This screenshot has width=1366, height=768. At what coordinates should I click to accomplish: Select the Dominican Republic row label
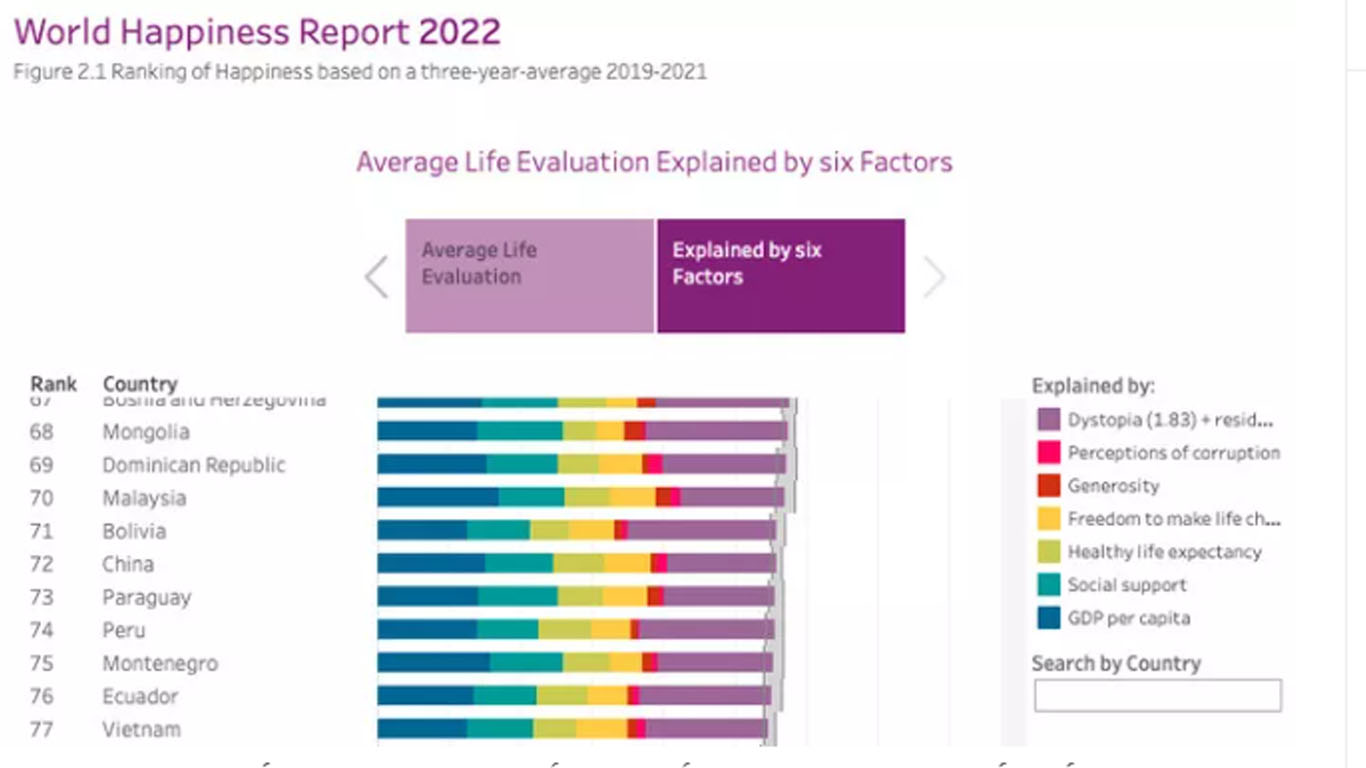point(194,465)
